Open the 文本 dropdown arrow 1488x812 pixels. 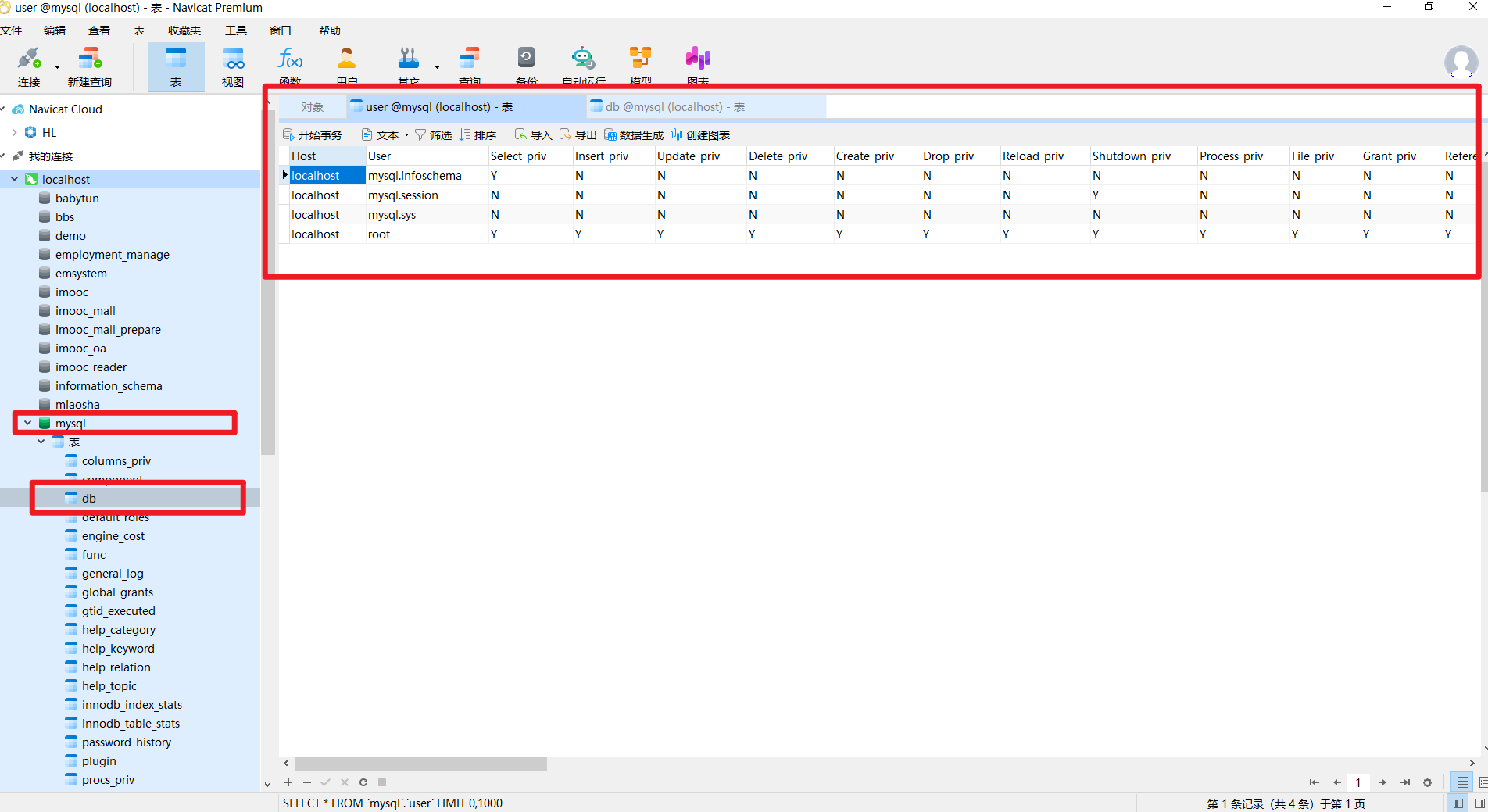406,135
